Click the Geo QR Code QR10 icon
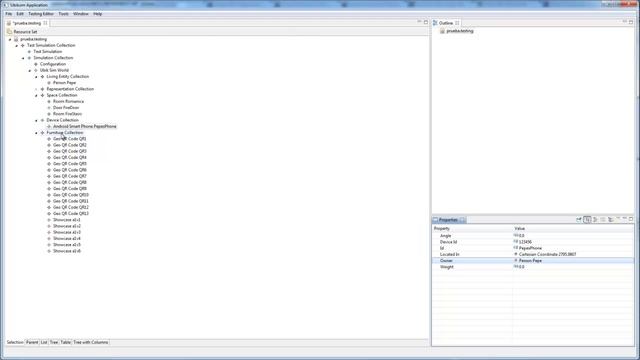Image resolution: width=640 pixels, height=360 pixels. pos(49,195)
